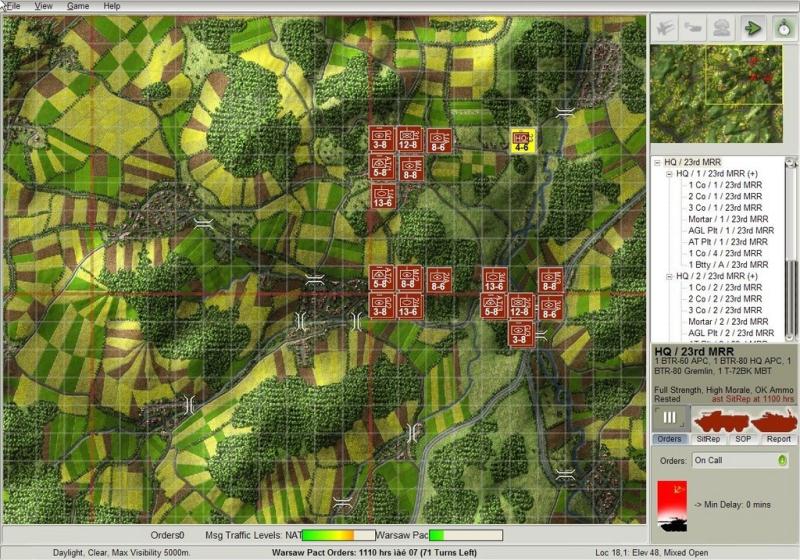Click the airstrike aircraft toolbar icon
The height and width of the screenshot is (560, 800).
click(x=667, y=28)
